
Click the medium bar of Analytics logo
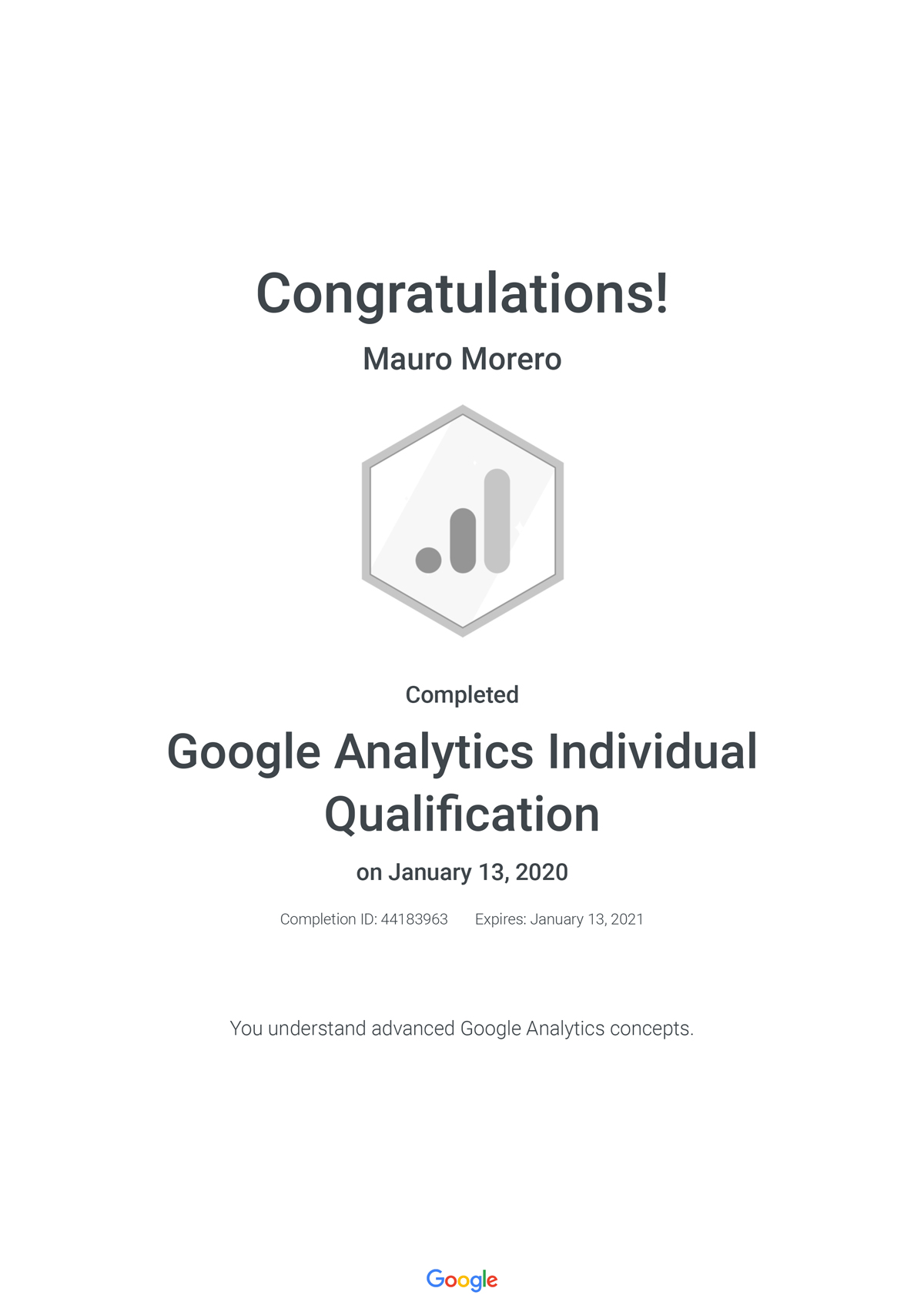tap(463, 540)
